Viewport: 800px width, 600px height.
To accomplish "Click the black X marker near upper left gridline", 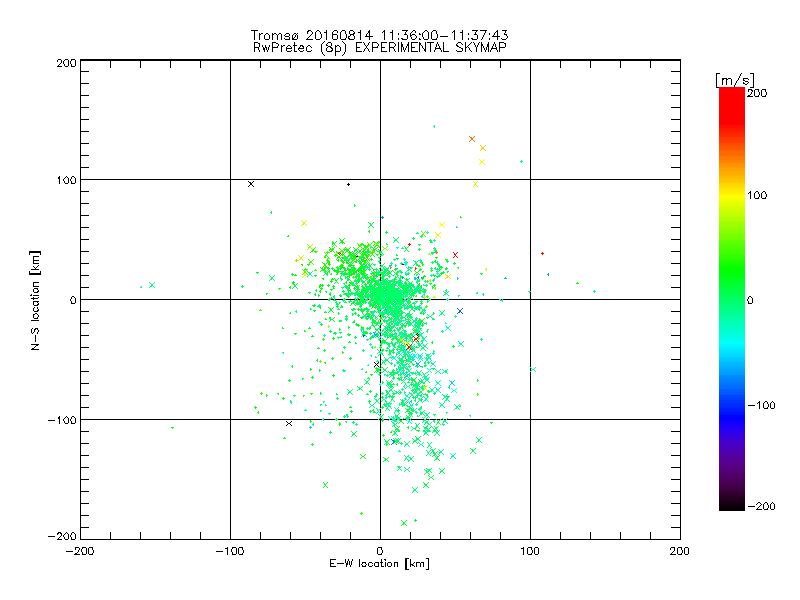I will click(x=251, y=184).
